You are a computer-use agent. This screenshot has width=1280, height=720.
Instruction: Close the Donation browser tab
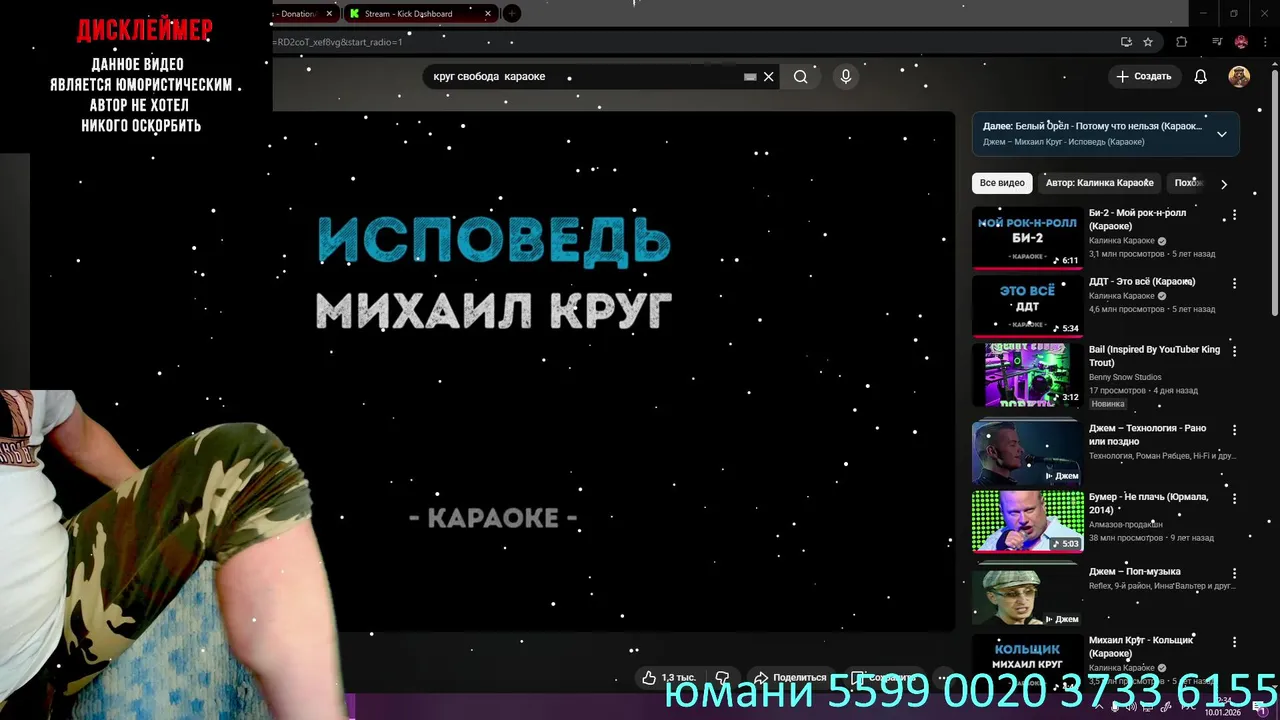(329, 14)
